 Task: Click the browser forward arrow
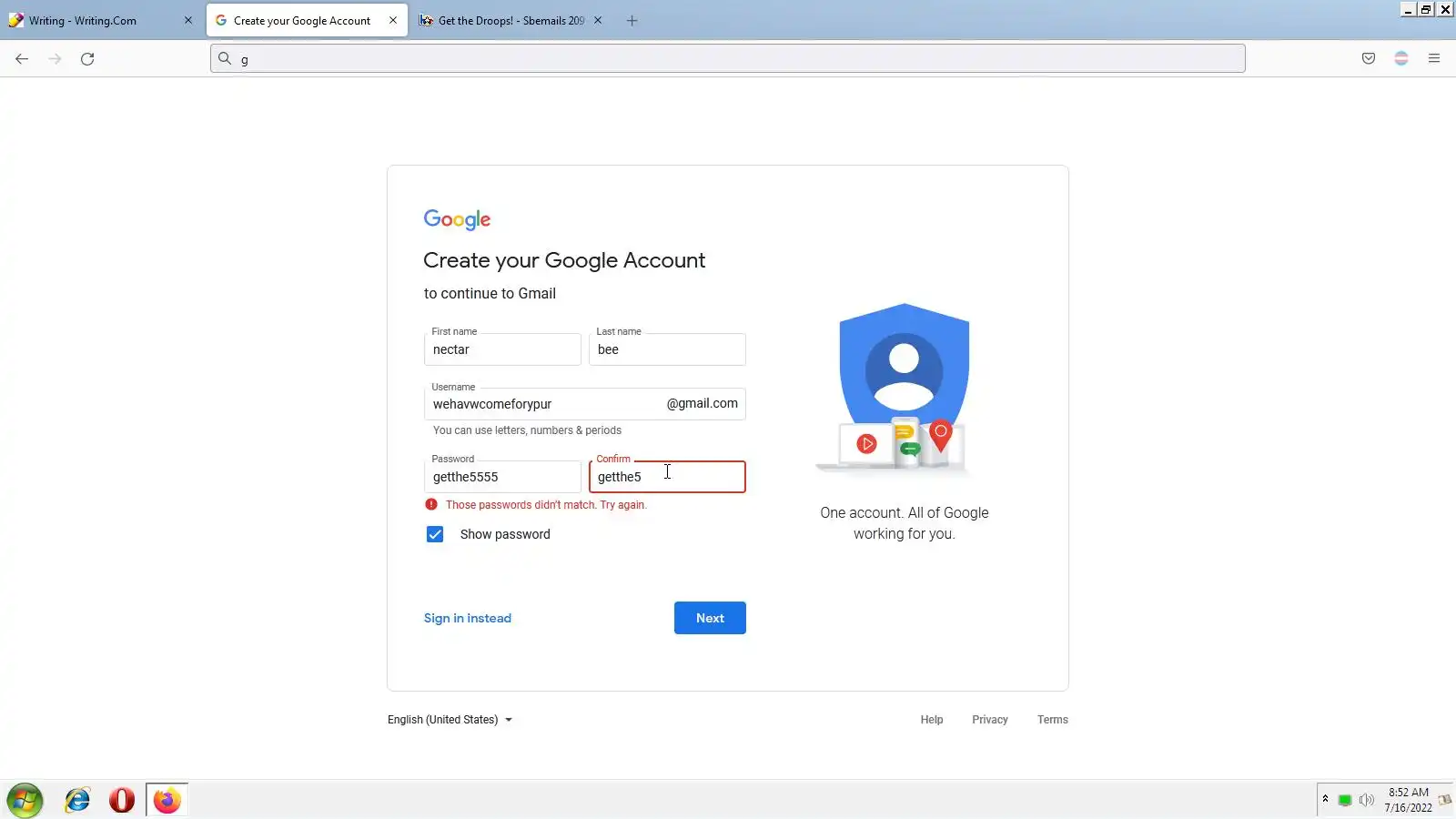point(55,59)
